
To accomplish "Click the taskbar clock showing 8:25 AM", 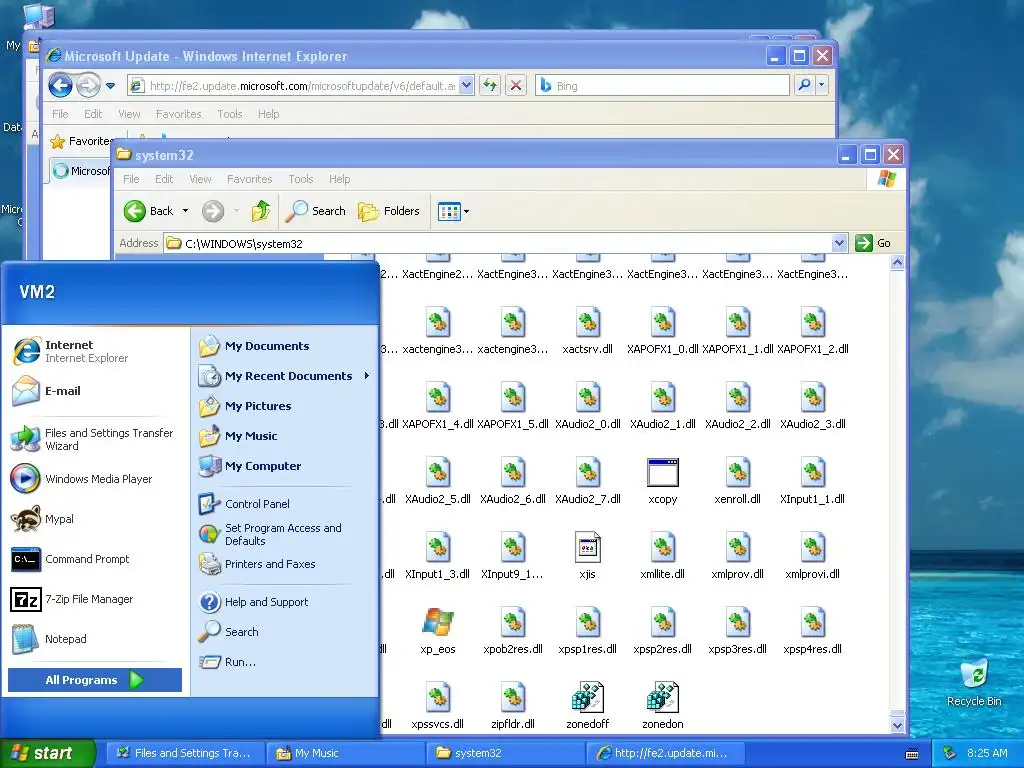I will pos(987,753).
